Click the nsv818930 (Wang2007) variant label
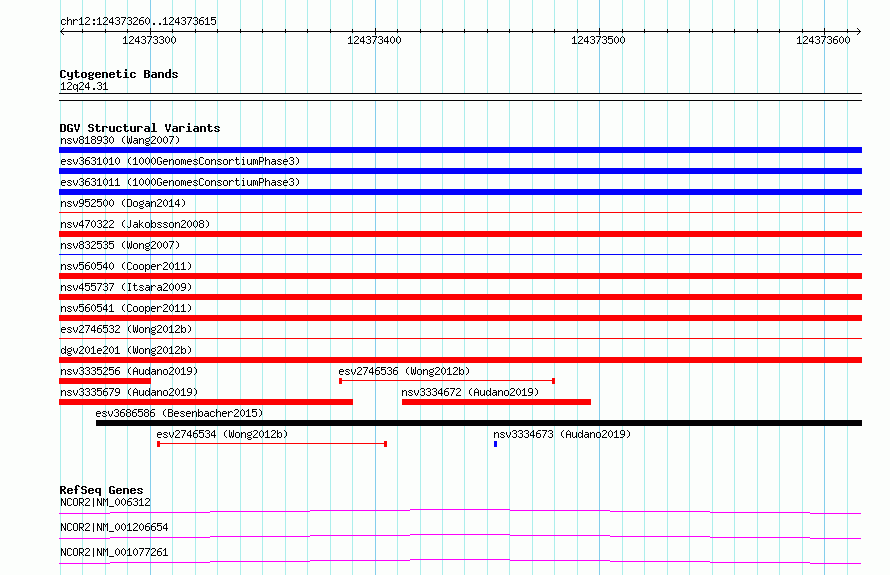 point(120,140)
